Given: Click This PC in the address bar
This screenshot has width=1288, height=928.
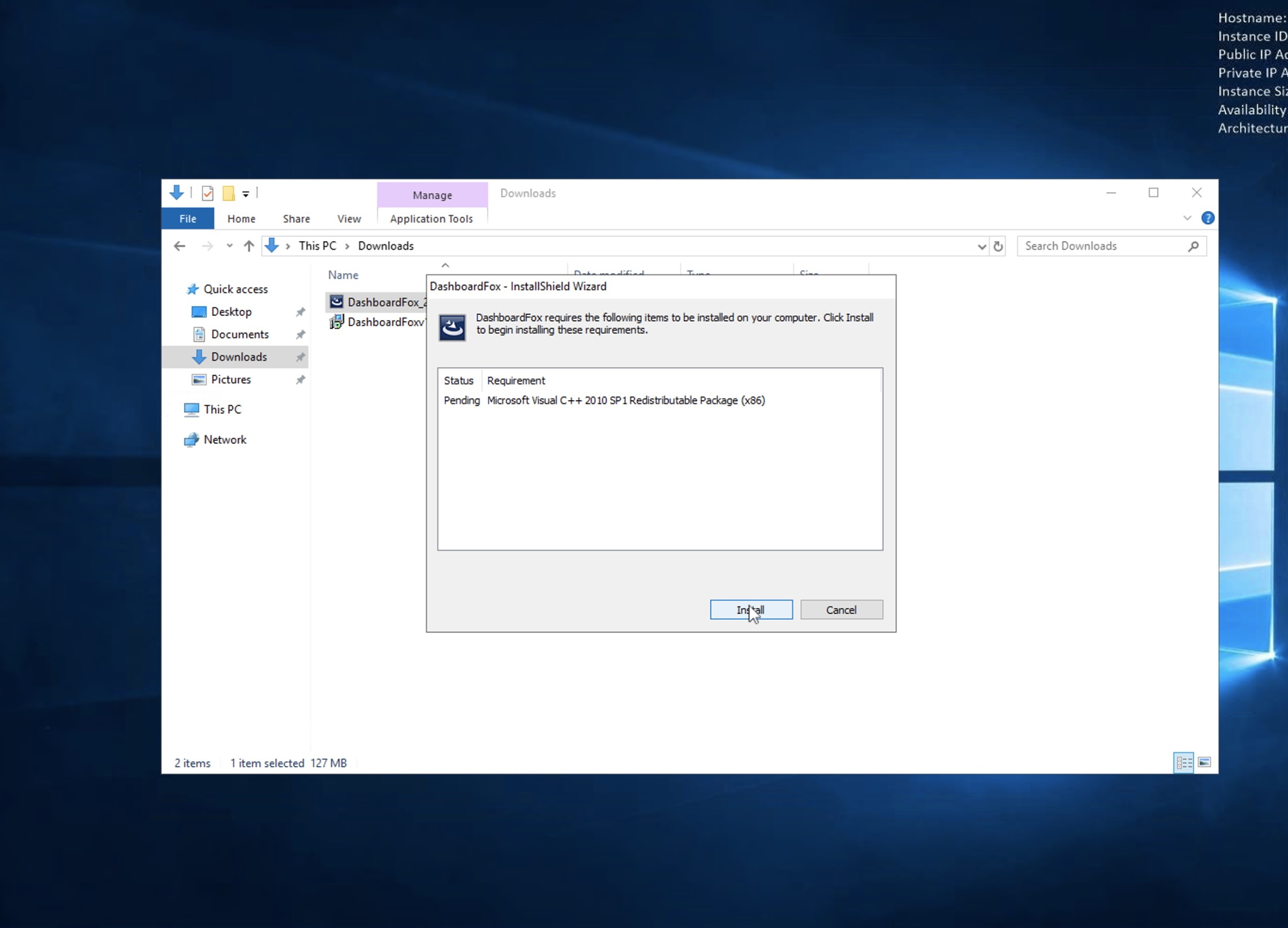Looking at the screenshot, I should (x=318, y=246).
